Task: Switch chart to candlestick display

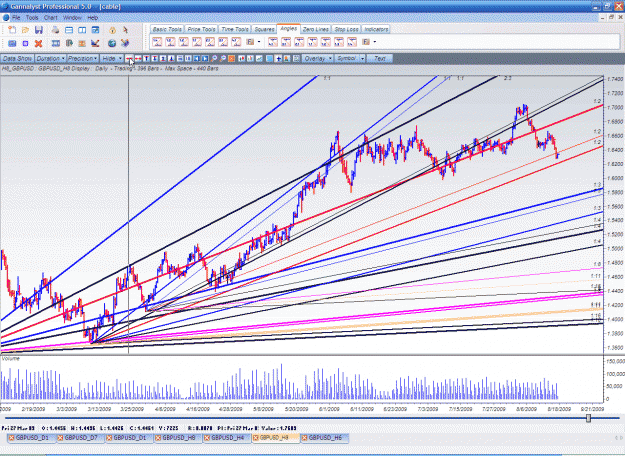Action: pos(242,59)
